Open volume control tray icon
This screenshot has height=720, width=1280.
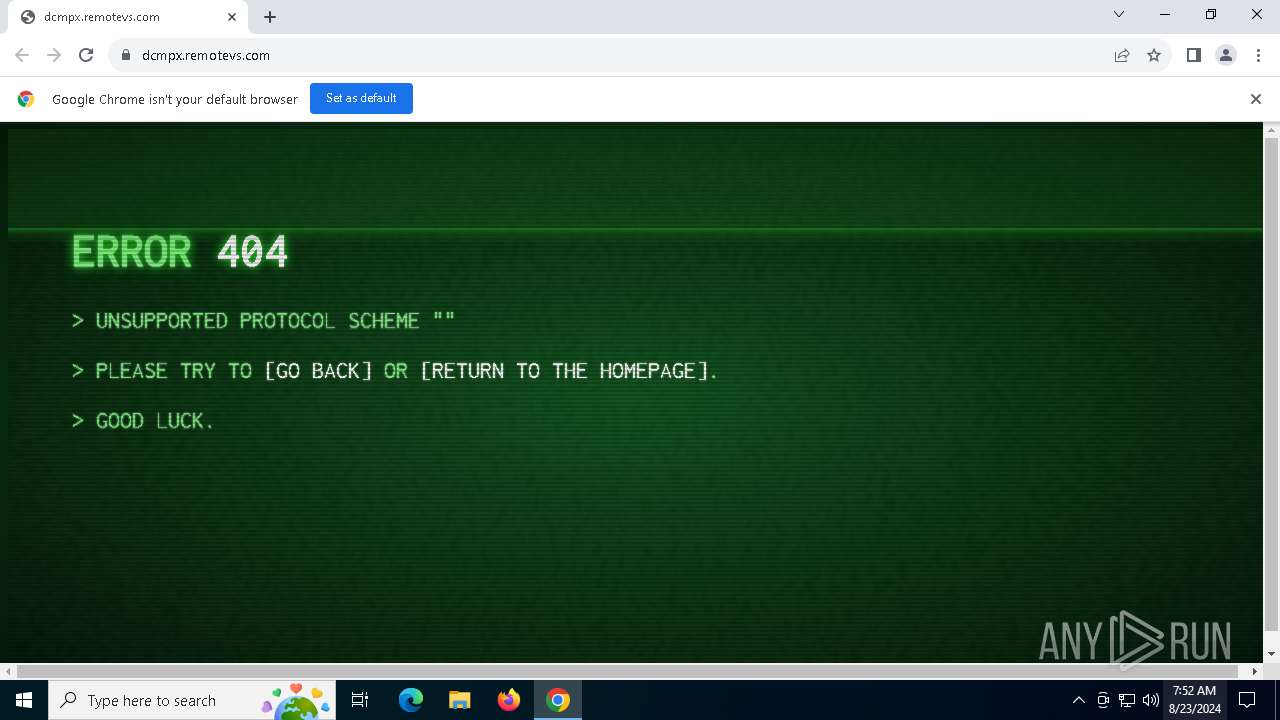1151,700
